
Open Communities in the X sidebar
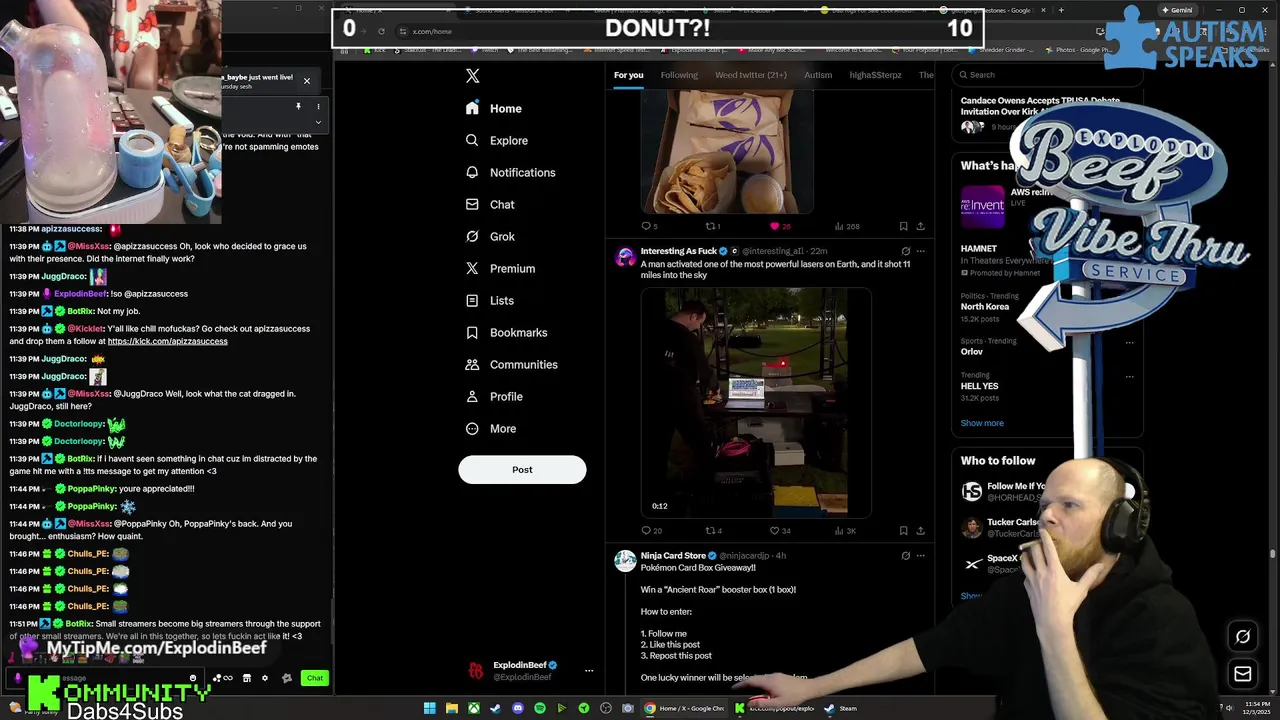(511, 364)
